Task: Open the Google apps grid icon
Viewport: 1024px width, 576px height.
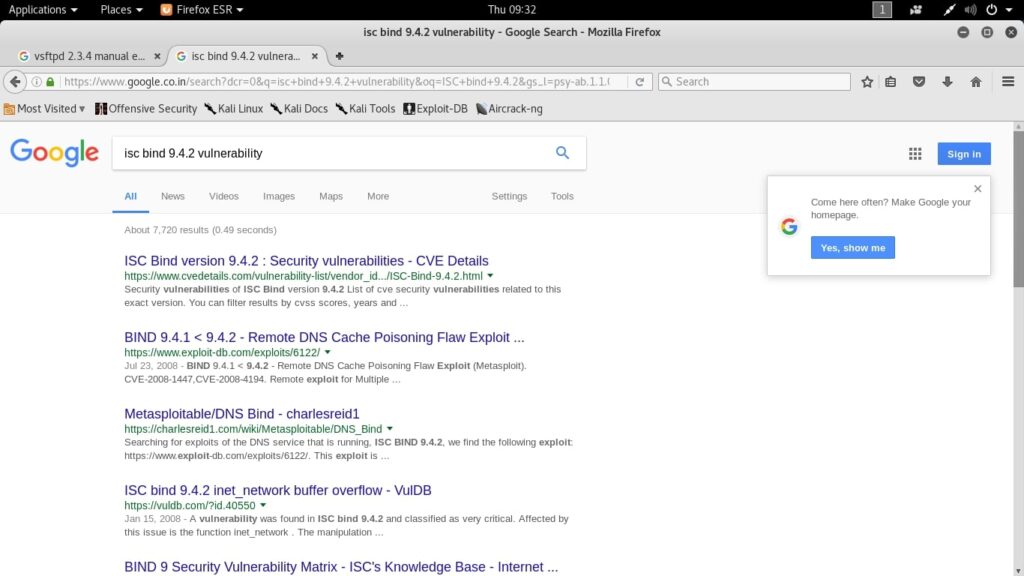Action: tap(915, 154)
